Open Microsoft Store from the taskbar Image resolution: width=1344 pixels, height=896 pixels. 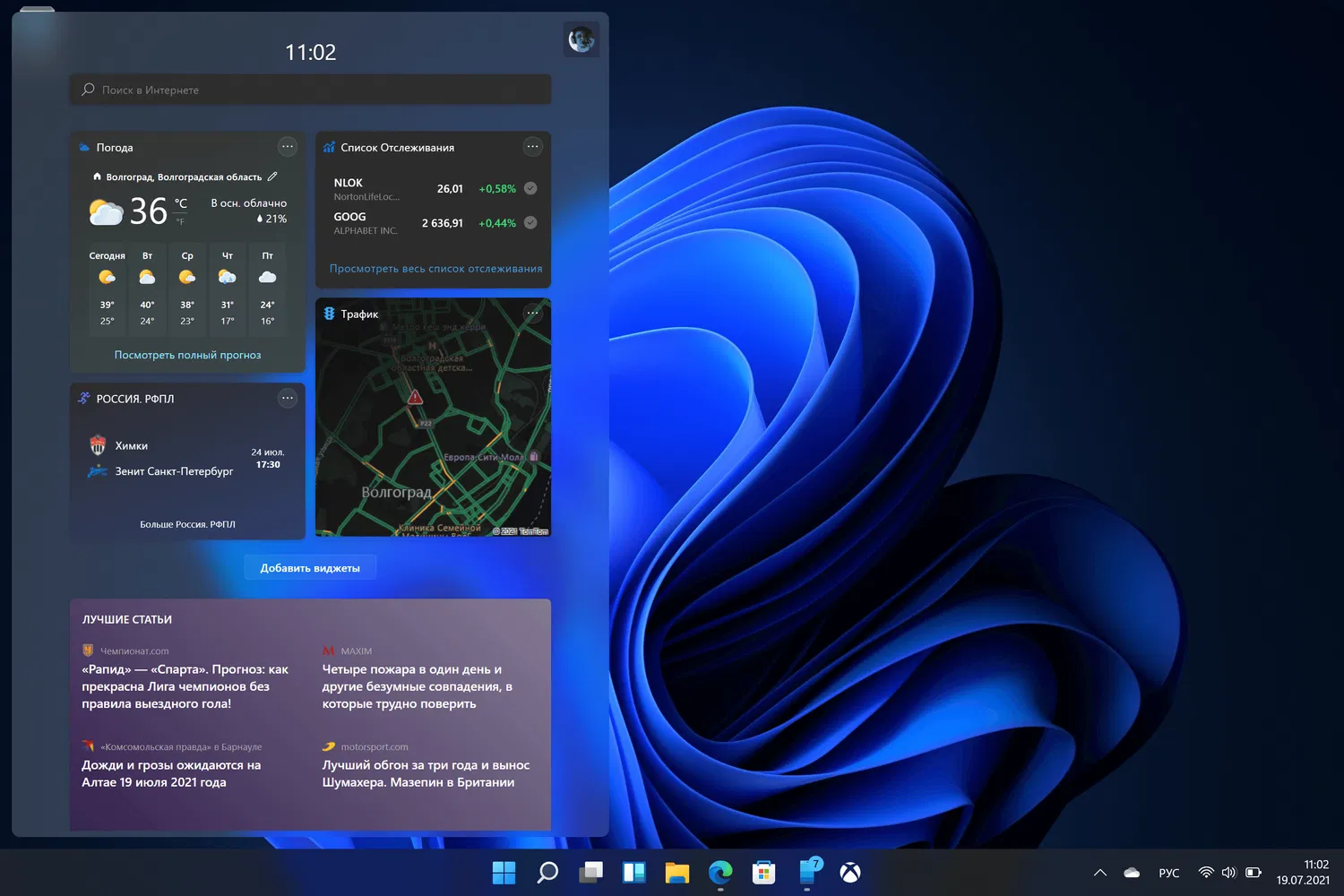763,873
